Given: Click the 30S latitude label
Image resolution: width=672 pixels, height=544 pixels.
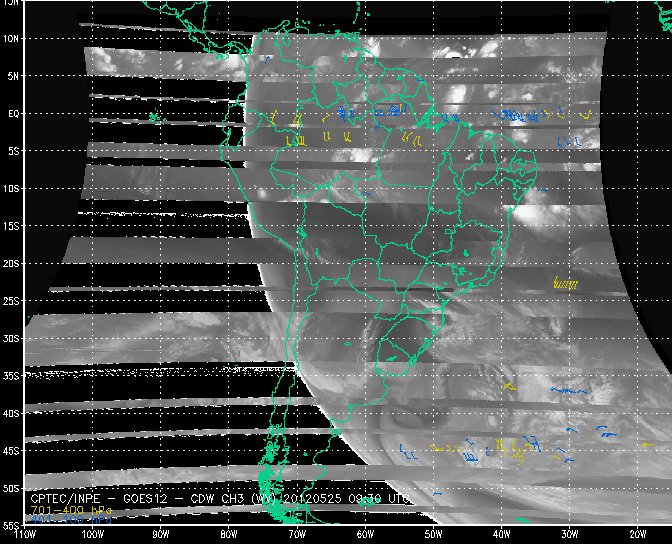Looking at the screenshot, I should pyautogui.click(x=11, y=339).
